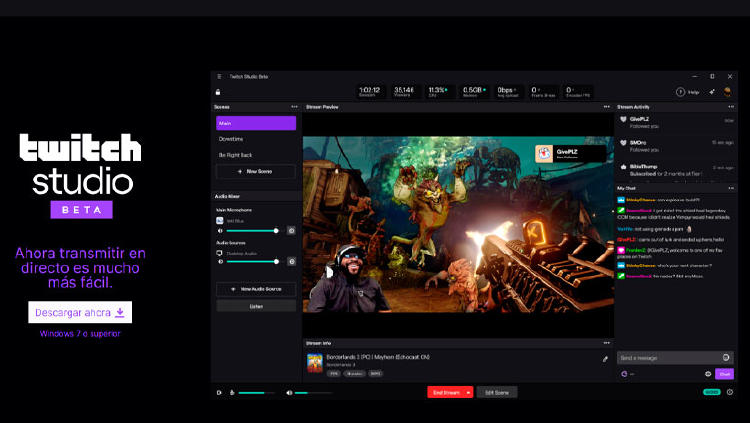Click BitisThump Subscribed activity entry
The height and width of the screenshot is (423, 750).
pyautogui.click(x=676, y=170)
